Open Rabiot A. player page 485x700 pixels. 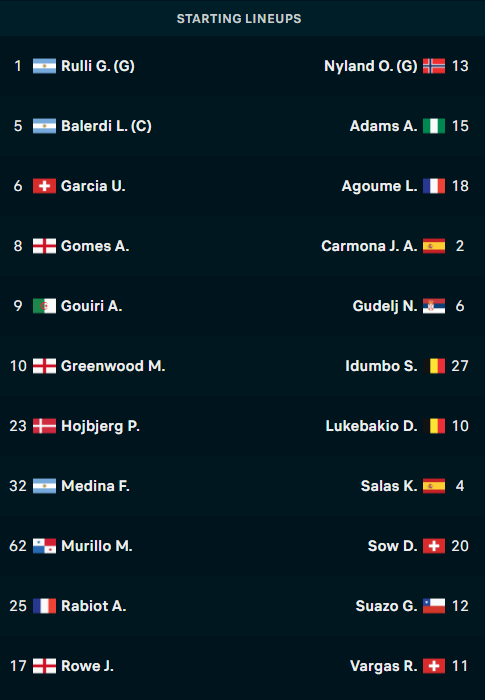pos(93,606)
